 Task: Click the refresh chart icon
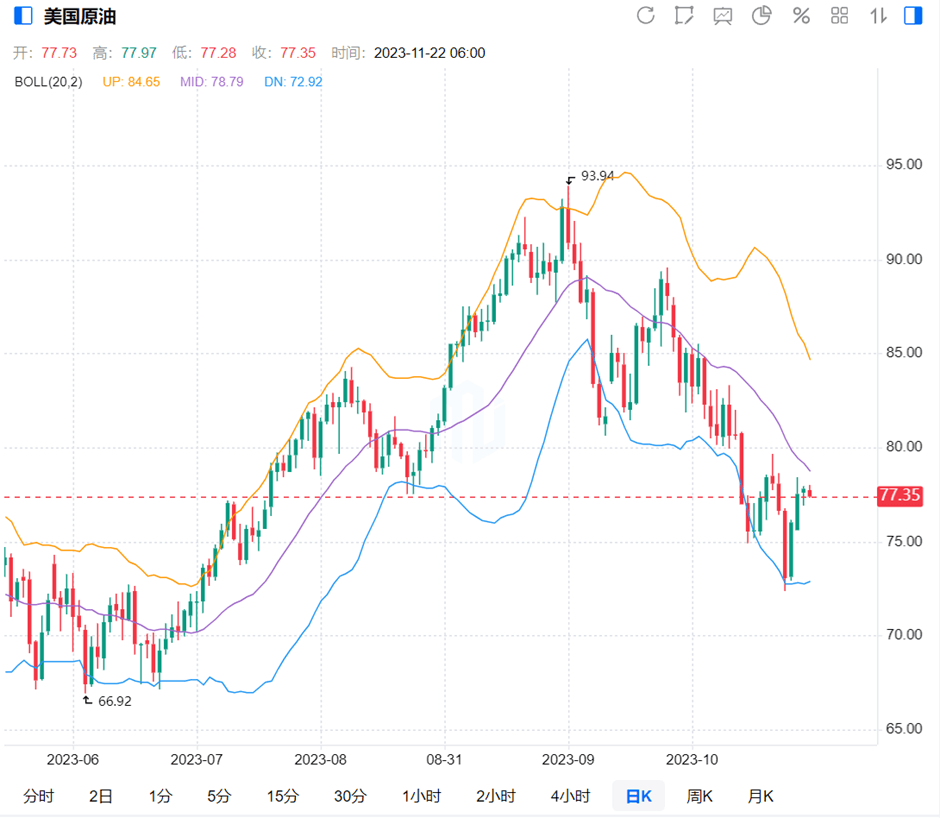(646, 16)
